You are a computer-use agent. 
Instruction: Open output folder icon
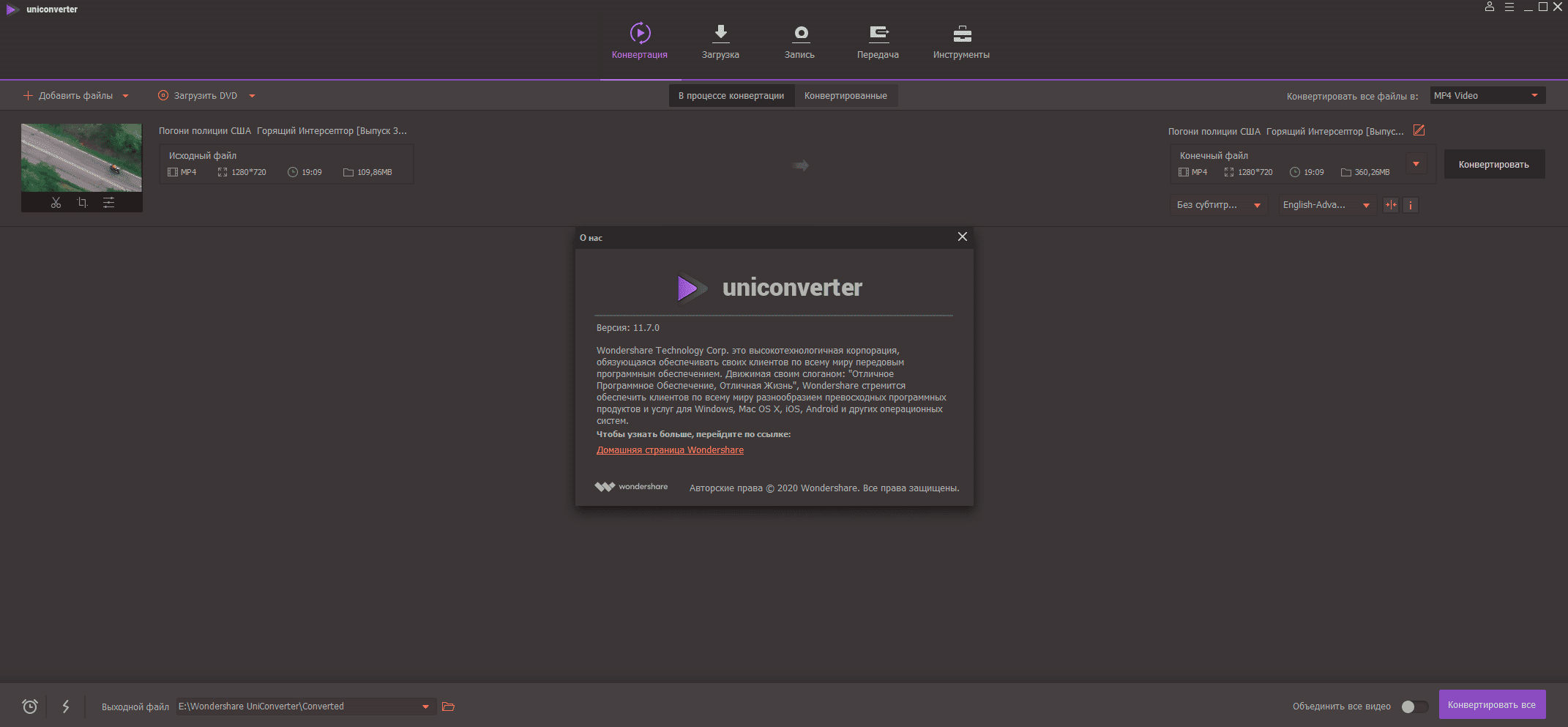tap(449, 707)
